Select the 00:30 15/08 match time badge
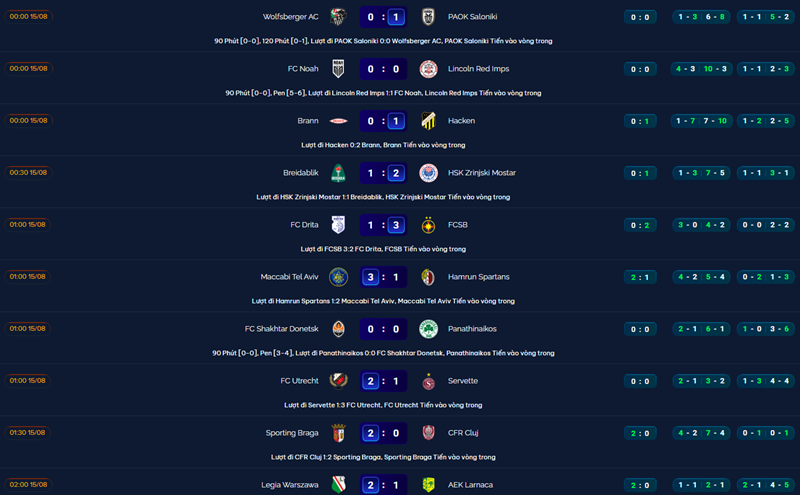The width and height of the screenshot is (800, 495). coord(28,172)
